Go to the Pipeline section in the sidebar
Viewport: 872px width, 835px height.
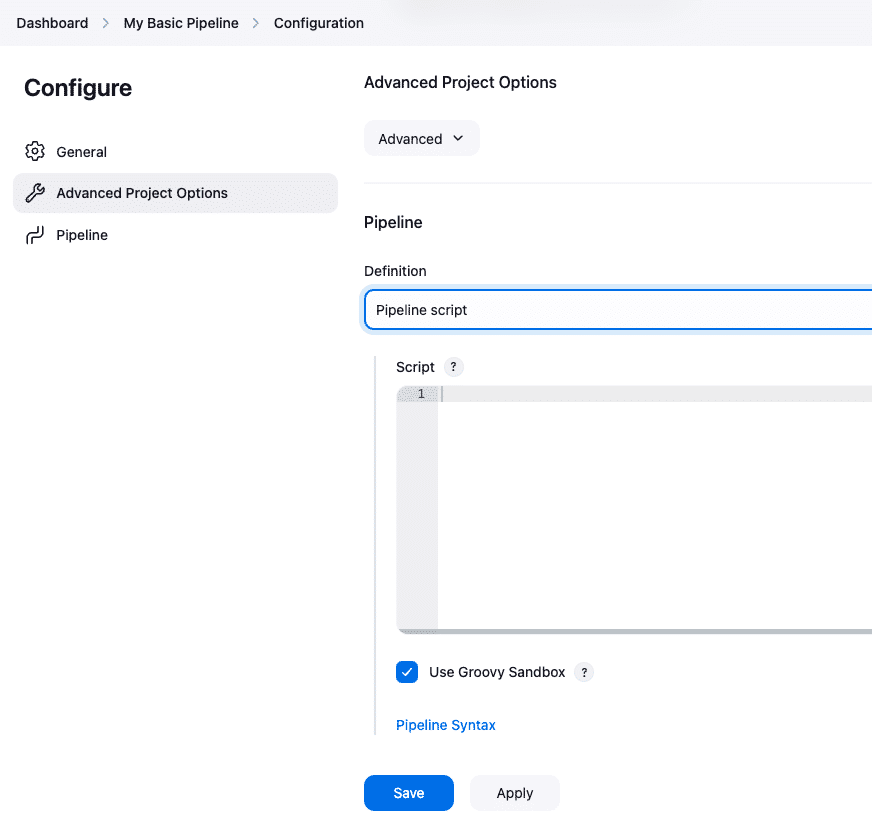(x=175, y=235)
